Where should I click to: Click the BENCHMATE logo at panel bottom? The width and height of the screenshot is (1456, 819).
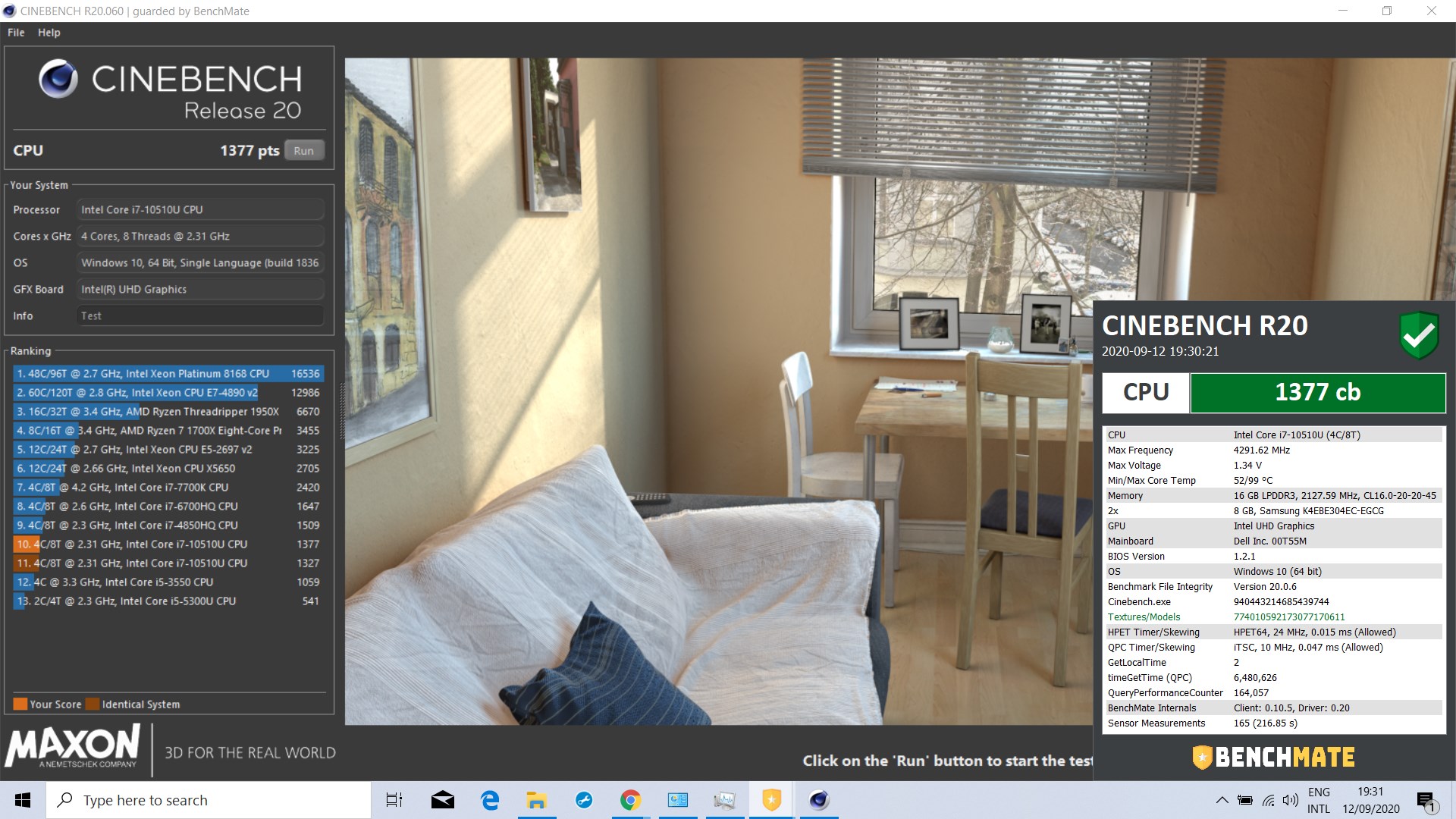coord(1274,757)
